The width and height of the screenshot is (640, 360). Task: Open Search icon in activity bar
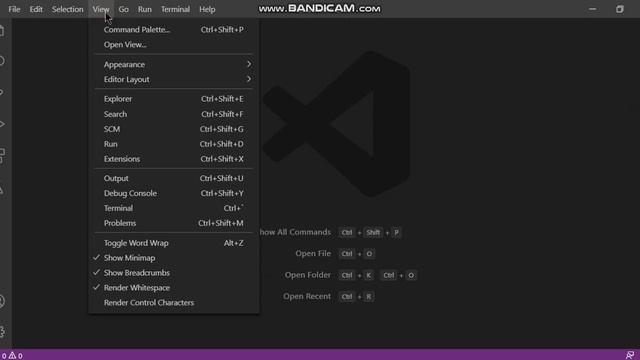[x=2, y=61]
